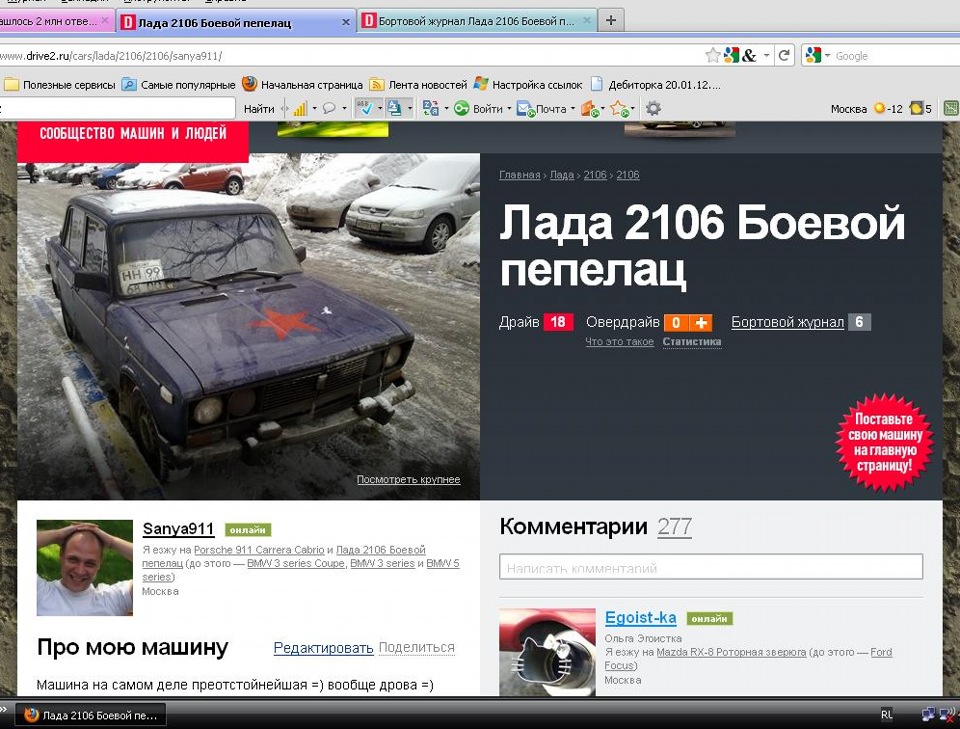Click the gear settings icon on the Yandex bar
960x729 pixels.
(653, 108)
